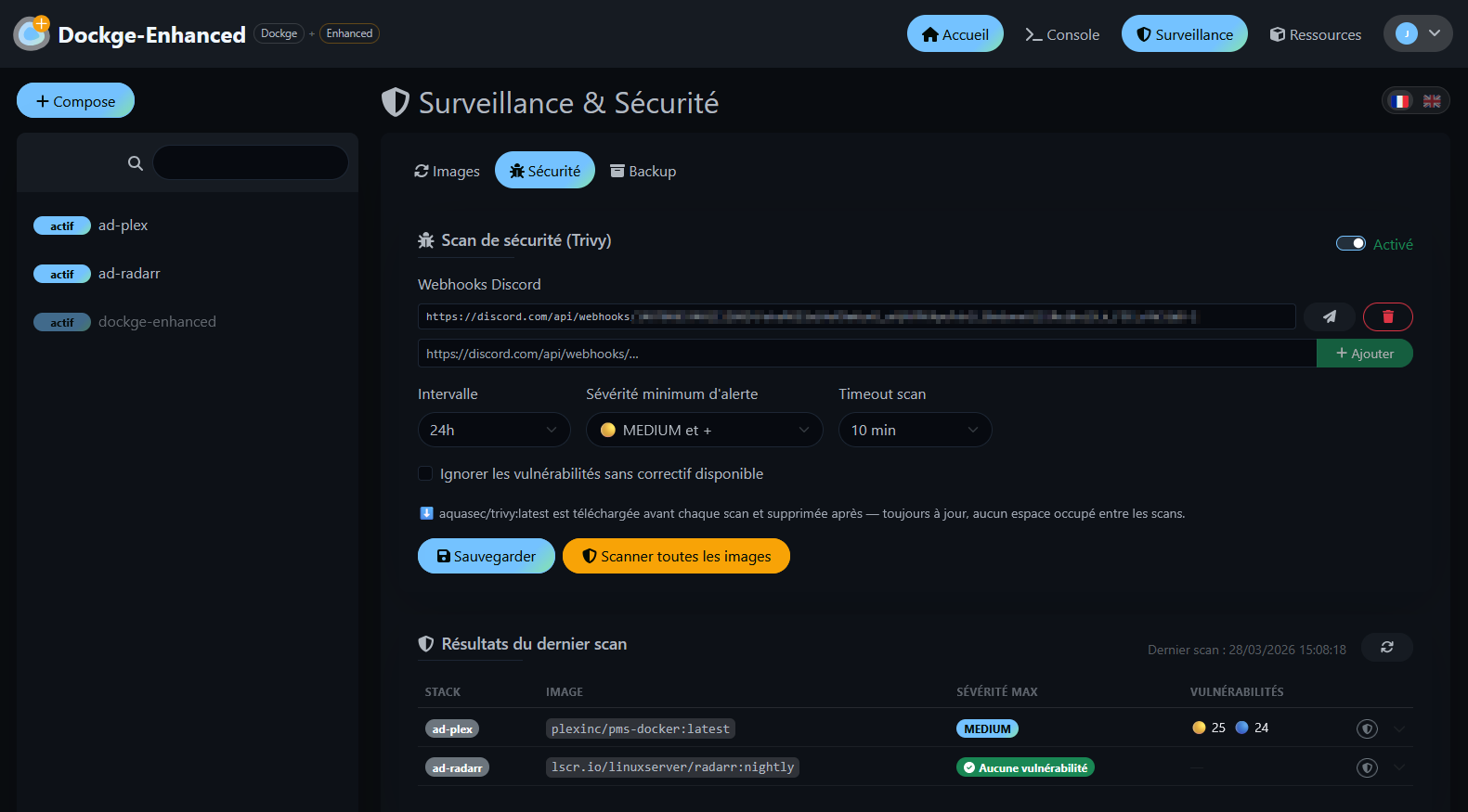The width and height of the screenshot is (1468, 812).
Task: Click Sauvegarder button
Action: click(486, 556)
